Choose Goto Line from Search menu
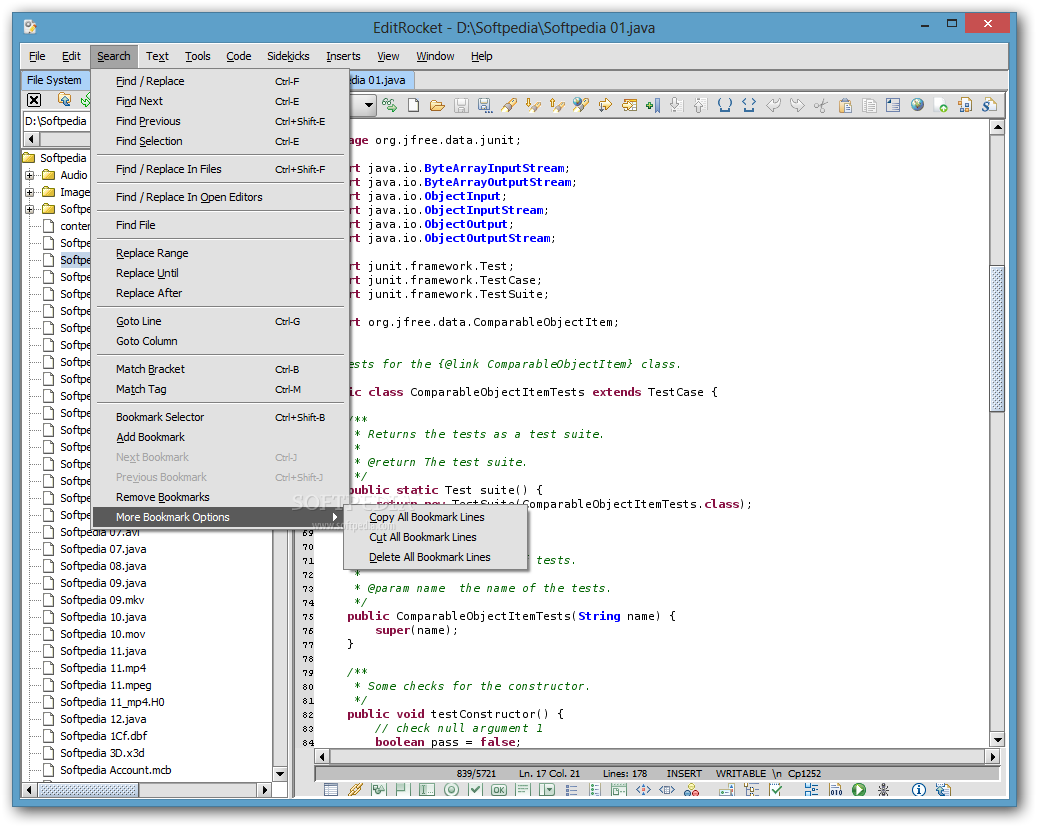 [x=220, y=322]
